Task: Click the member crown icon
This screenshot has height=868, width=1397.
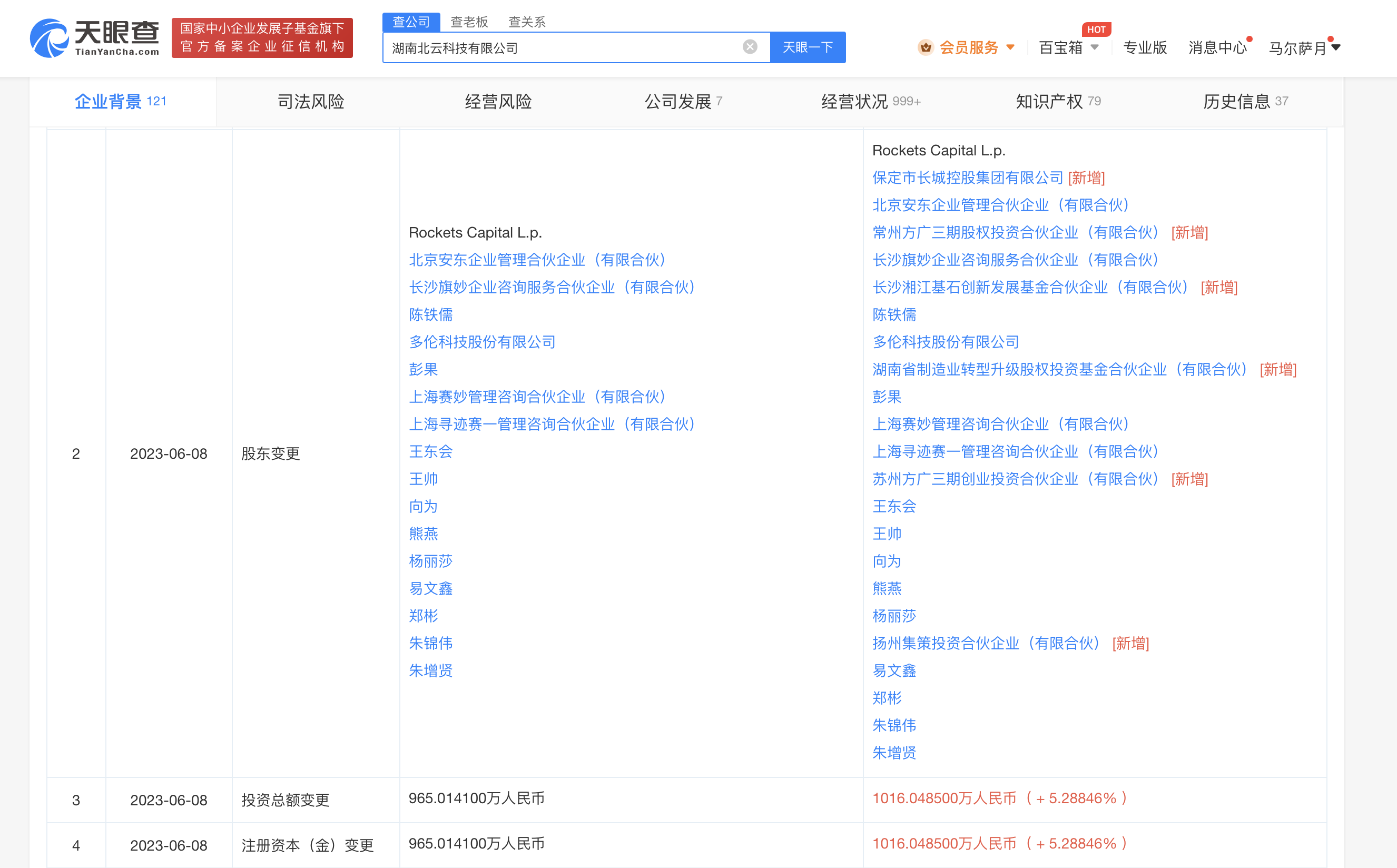Action: (x=925, y=47)
